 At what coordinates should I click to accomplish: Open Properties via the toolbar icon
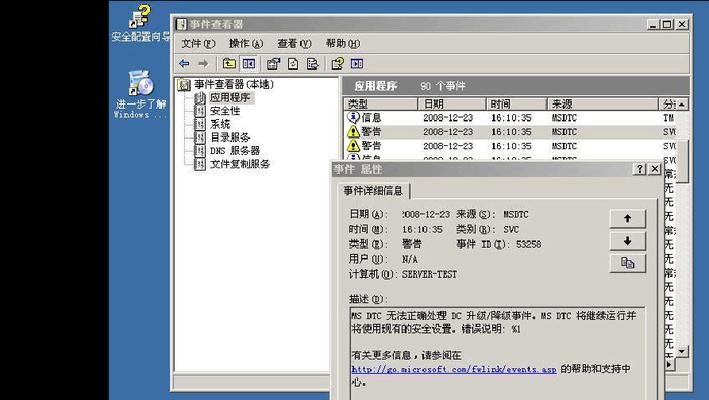[x=273, y=64]
